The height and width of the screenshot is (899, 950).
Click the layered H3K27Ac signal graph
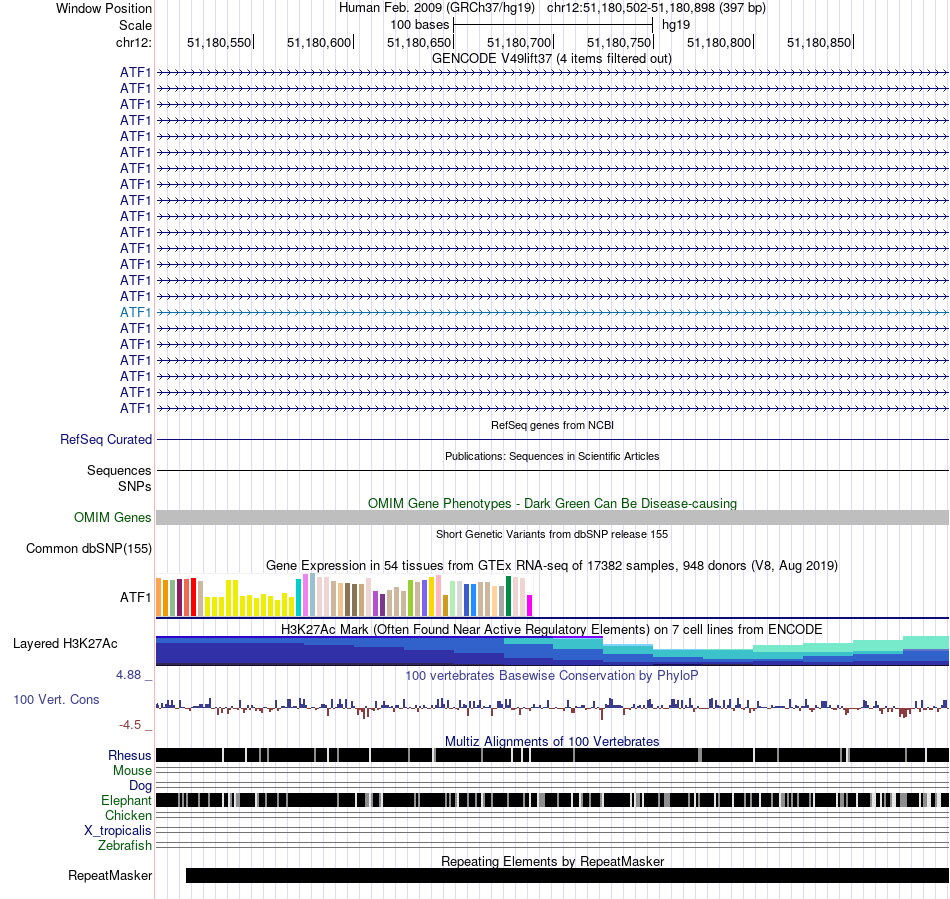(x=553, y=651)
